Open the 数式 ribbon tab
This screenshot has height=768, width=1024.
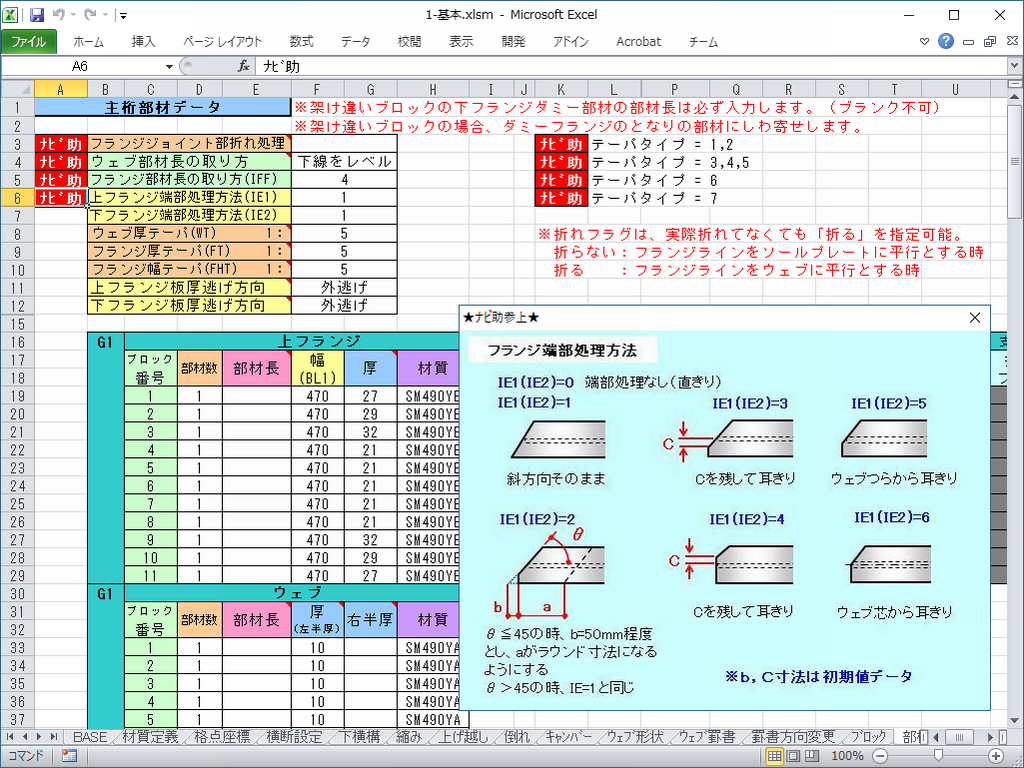(301, 42)
